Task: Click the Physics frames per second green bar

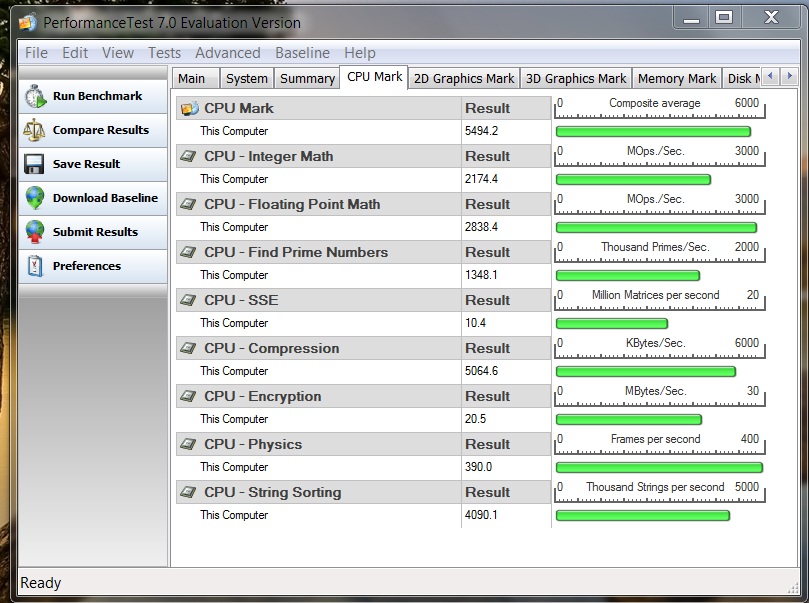Action: click(659, 467)
